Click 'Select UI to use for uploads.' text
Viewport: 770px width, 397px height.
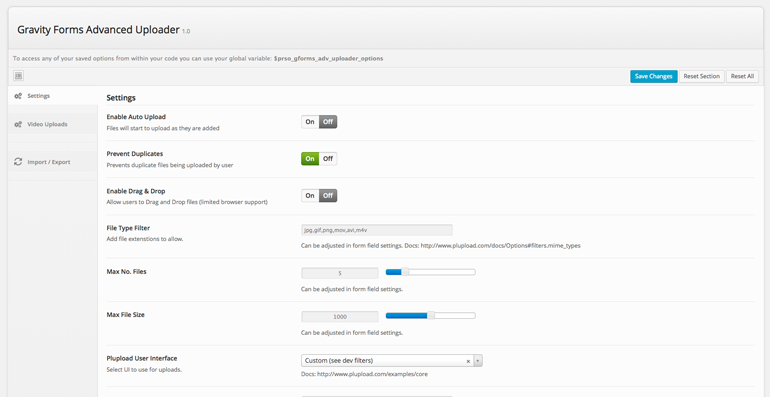(144, 369)
